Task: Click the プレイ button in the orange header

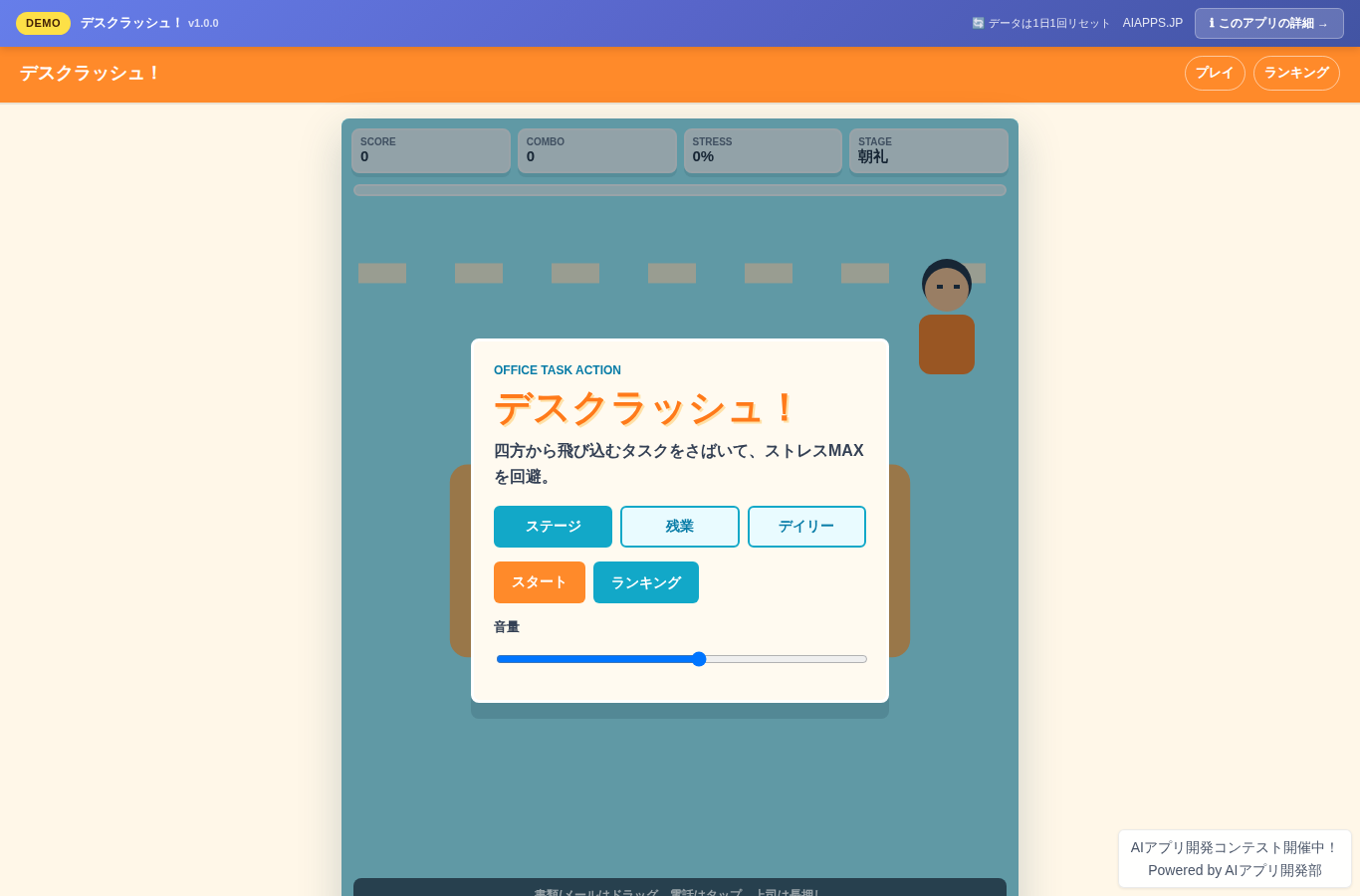Action: [x=1215, y=73]
